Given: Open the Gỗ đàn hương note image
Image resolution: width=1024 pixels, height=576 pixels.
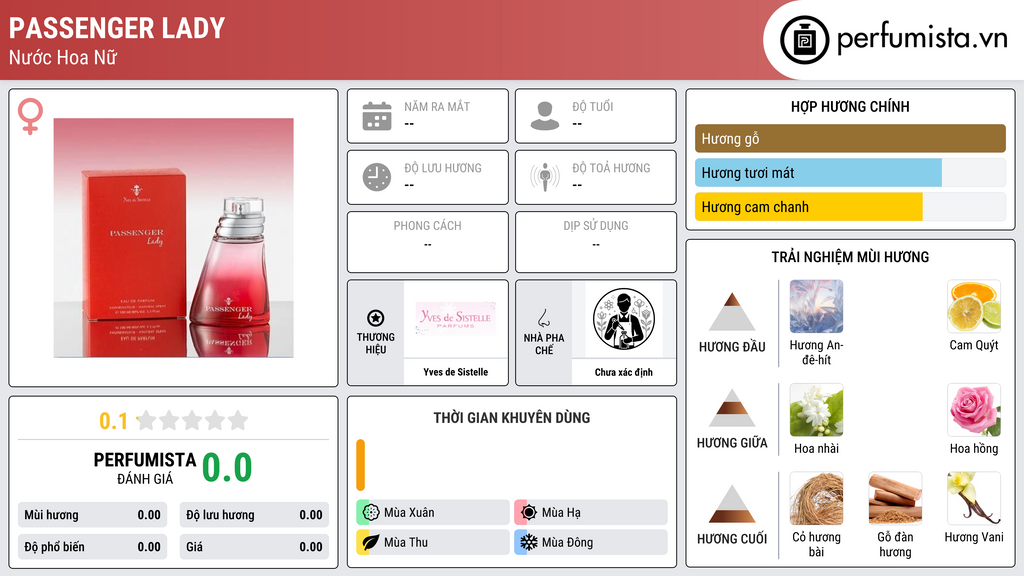Looking at the screenshot, I should [895, 498].
